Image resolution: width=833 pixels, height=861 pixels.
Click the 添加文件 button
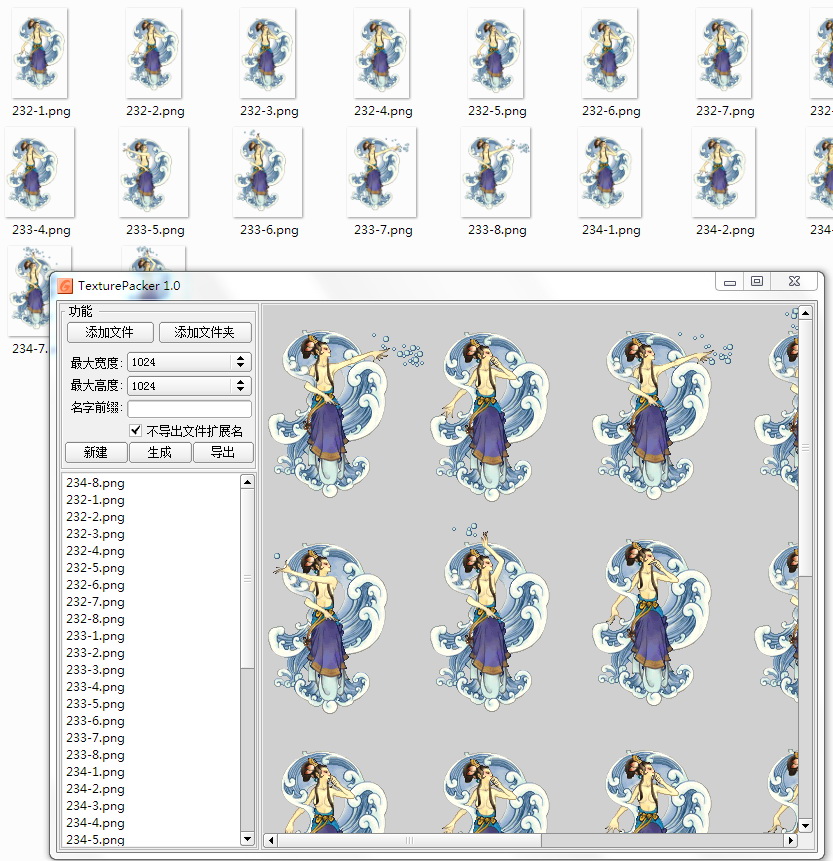click(110, 332)
